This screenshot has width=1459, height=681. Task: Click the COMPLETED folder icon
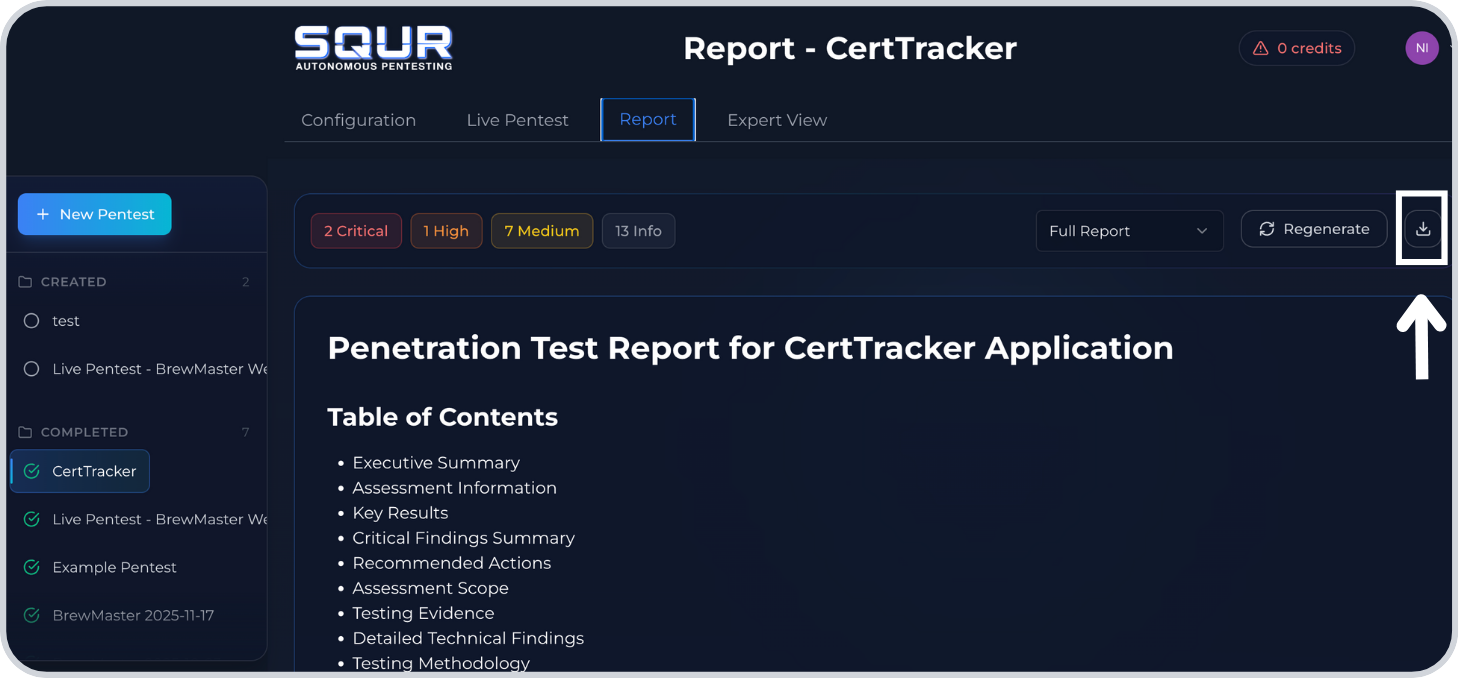tap(26, 432)
